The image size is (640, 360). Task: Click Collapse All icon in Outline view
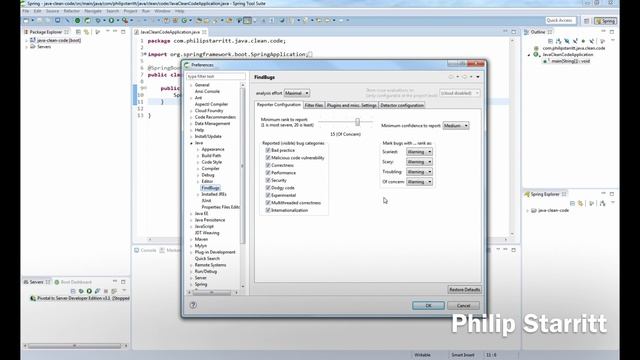pos(550,41)
